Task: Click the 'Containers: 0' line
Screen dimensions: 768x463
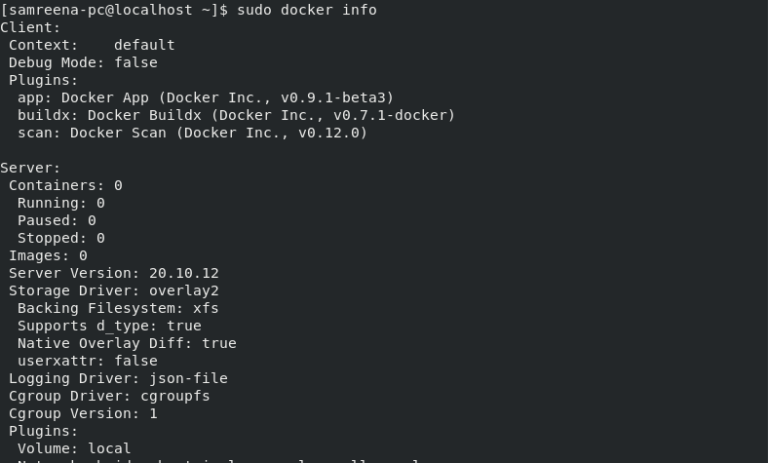Action: point(66,185)
